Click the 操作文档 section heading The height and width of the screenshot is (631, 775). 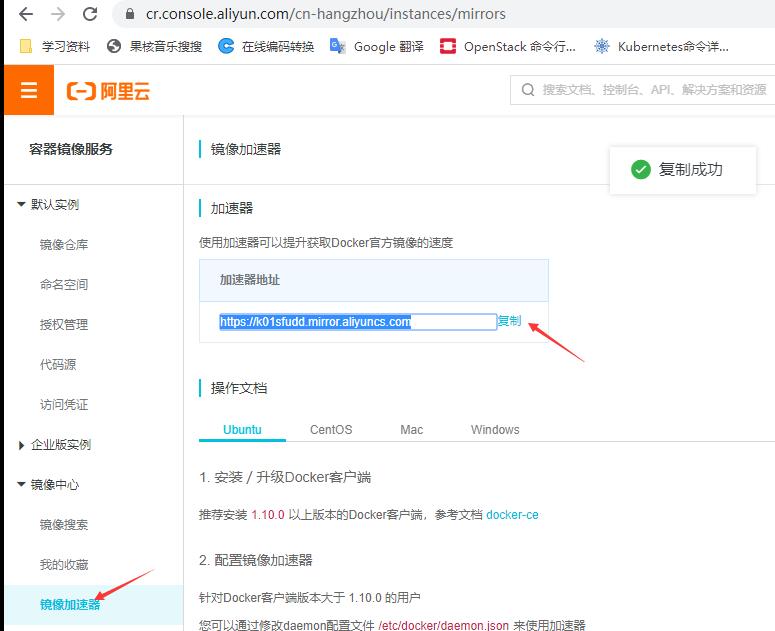pos(239,388)
